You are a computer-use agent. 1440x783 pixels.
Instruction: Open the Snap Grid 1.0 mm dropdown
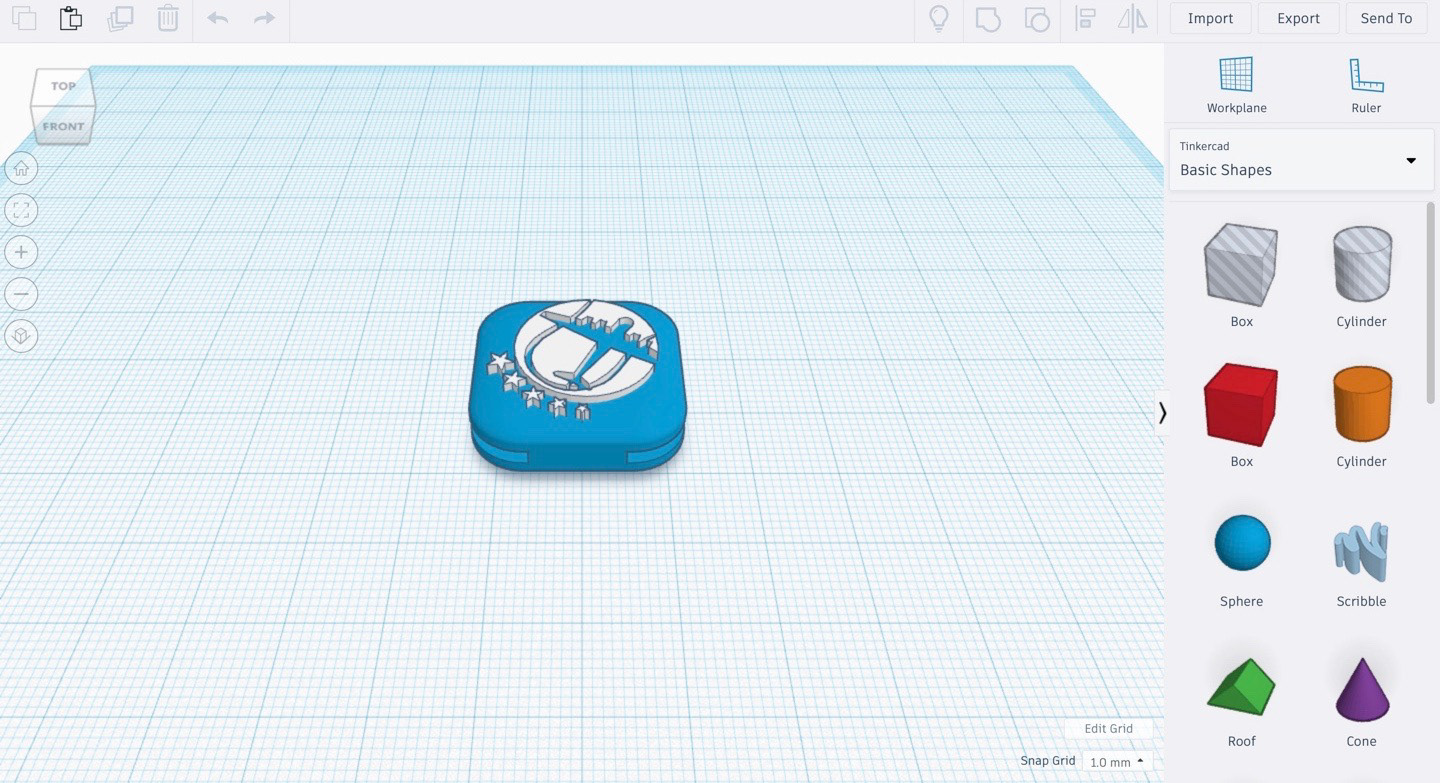pyautogui.click(x=1117, y=762)
